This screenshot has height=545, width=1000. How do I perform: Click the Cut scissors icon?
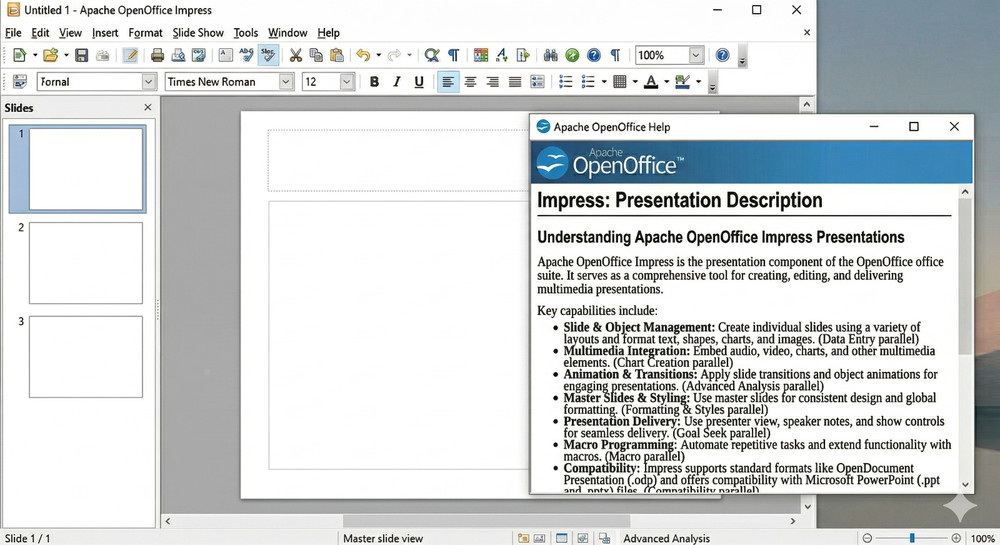coord(295,55)
